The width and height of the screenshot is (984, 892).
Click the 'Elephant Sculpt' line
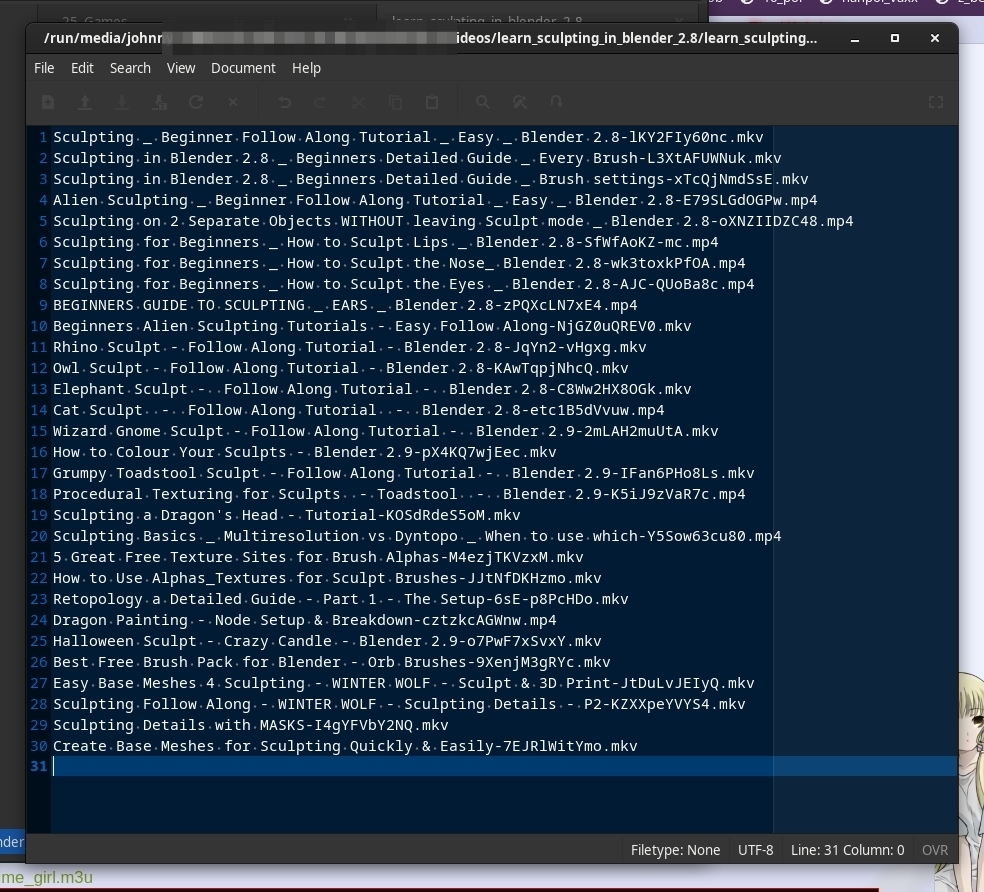(372, 389)
